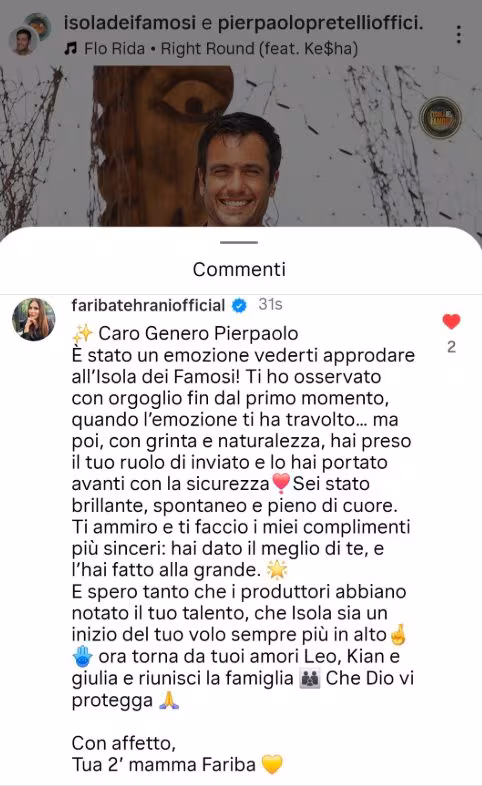The height and width of the screenshot is (786, 482).
Task: Open the three-dot options menu
Action: click(x=459, y=35)
